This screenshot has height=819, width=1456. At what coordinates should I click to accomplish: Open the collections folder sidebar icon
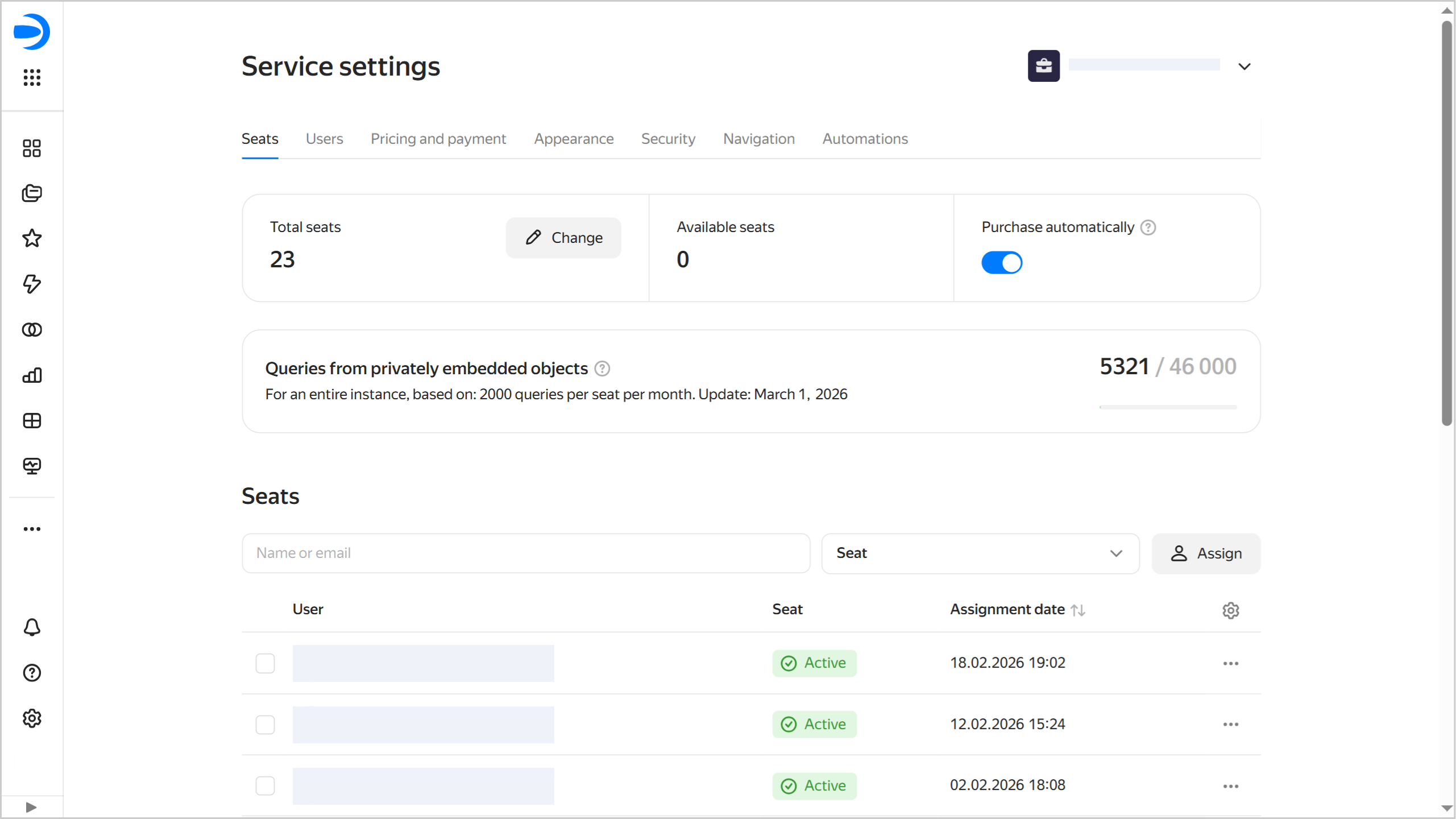click(x=32, y=193)
